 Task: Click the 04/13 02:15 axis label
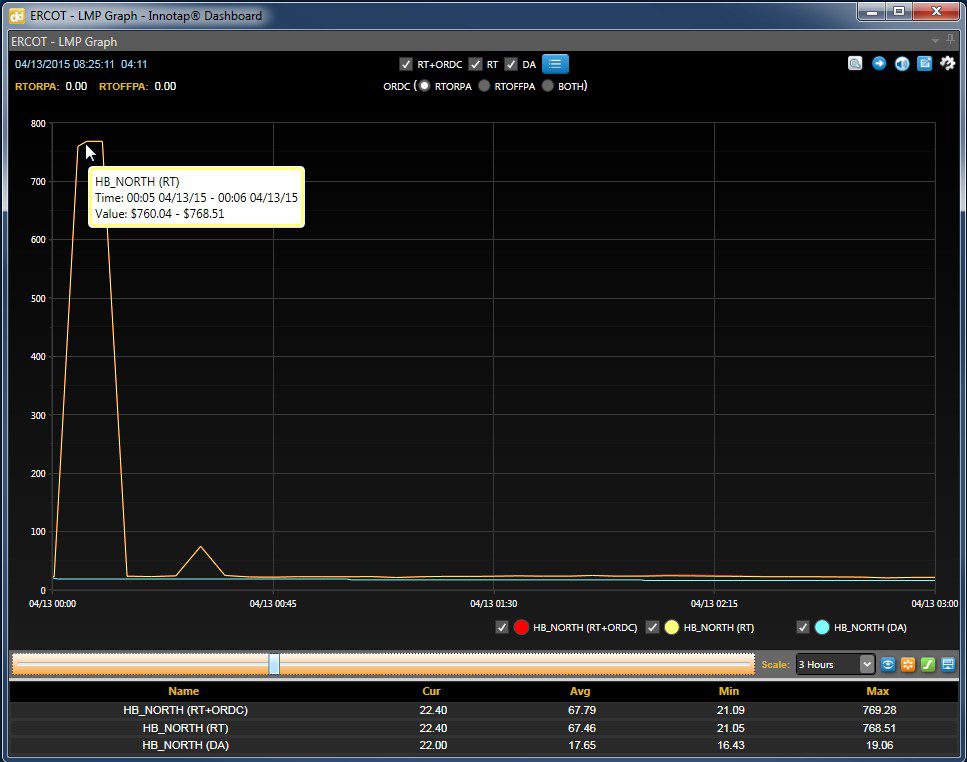pyautogui.click(x=714, y=604)
